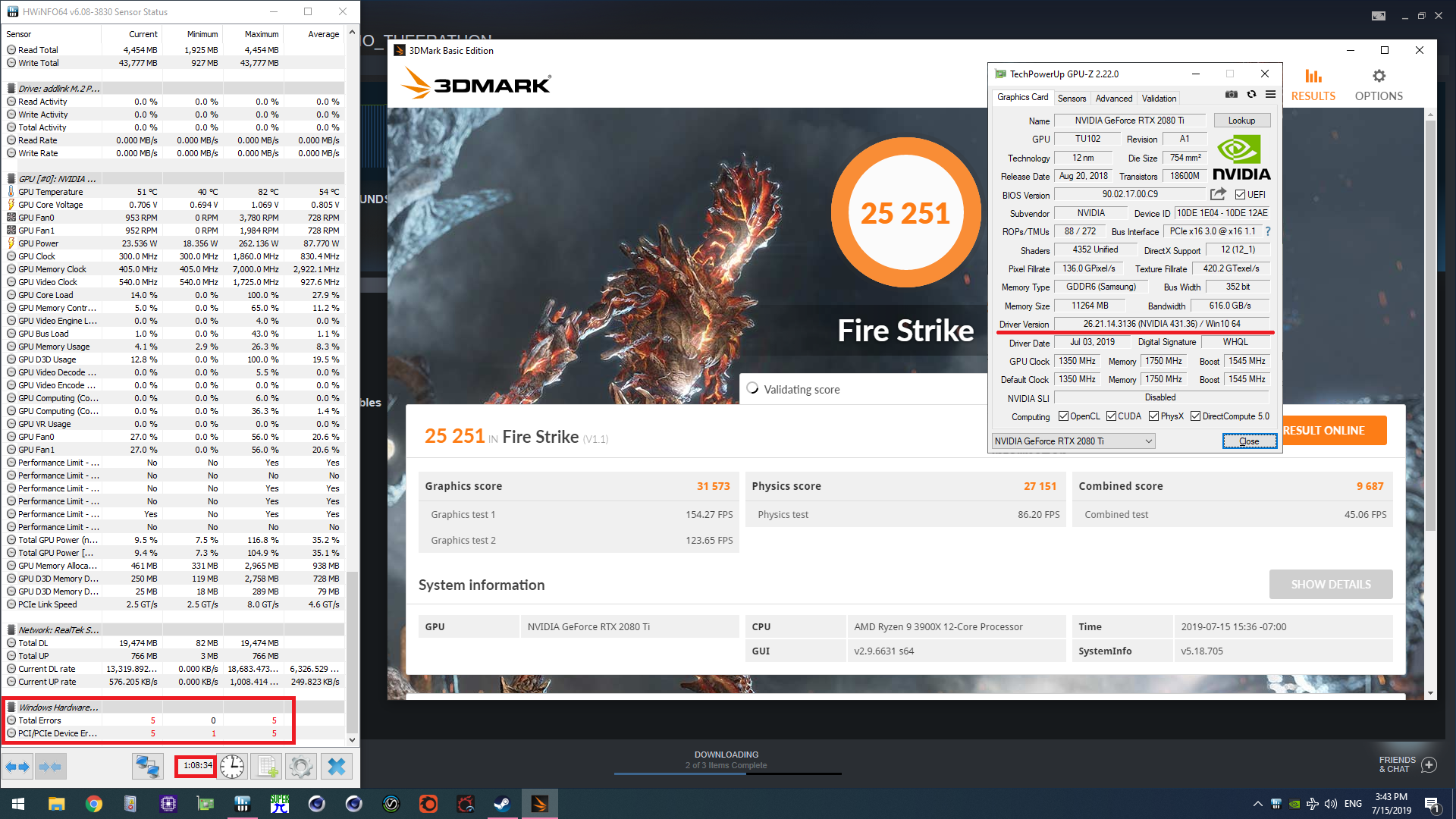Image resolution: width=1456 pixels, height=819 pixels.
Task: Open the GPU-Z hamburger menu
Action: [1270, 95]
